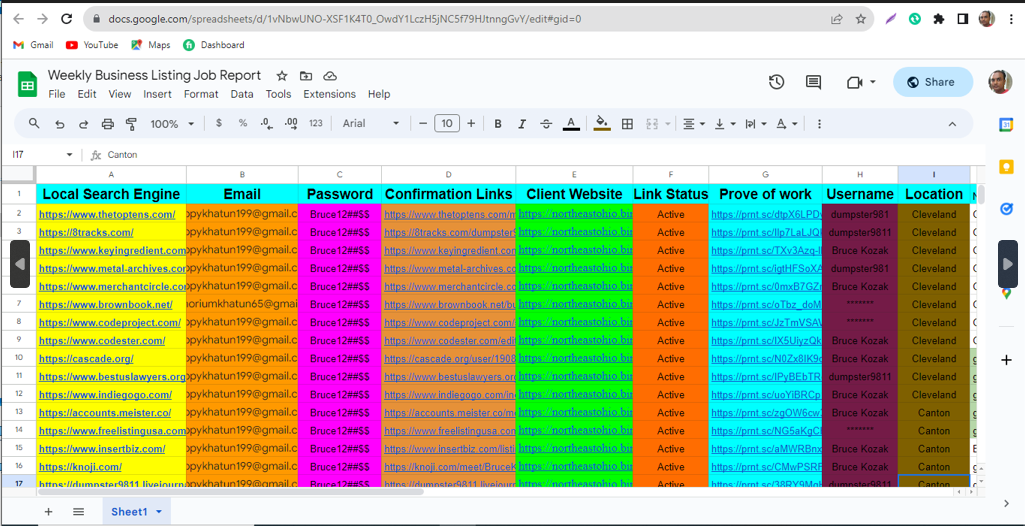Print the spreadsheet
The height and width of the screenshot is (526, 1025).
click(x=108, y=123)
